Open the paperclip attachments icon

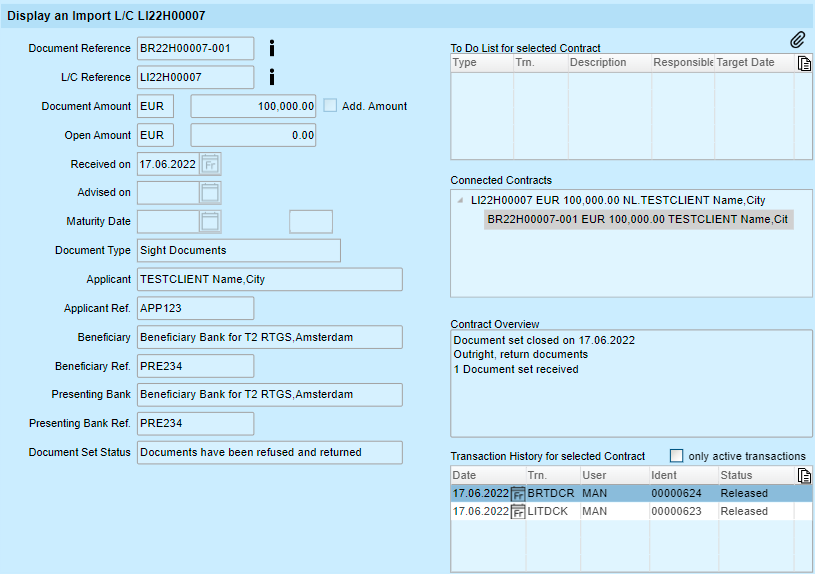point(797,40)
